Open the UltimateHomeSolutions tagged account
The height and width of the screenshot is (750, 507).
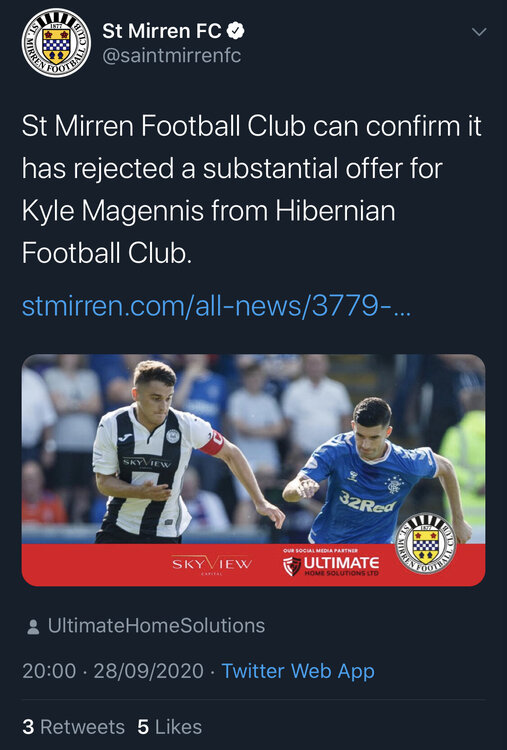tap(156, 626)
